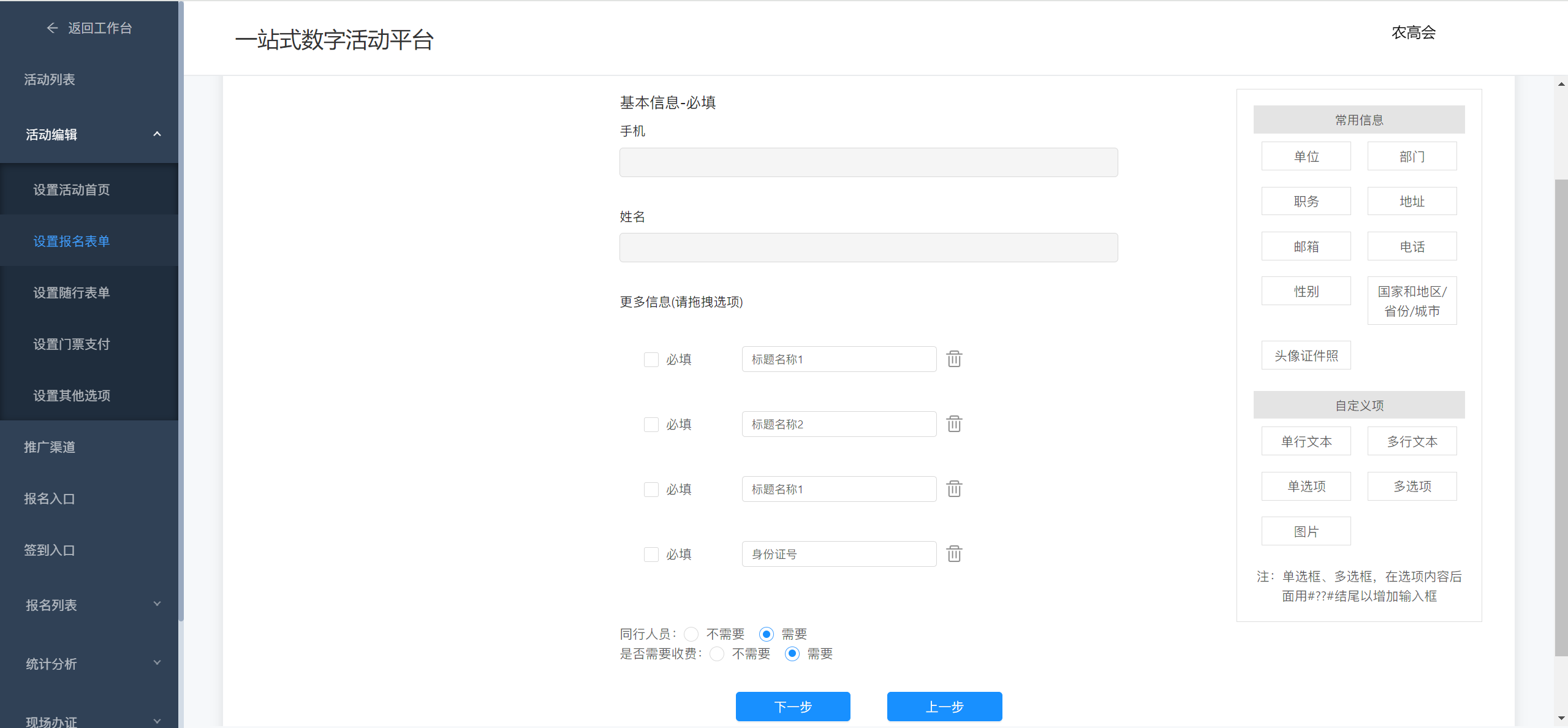Tick 必填 checkbox for 身份证号

651,555
